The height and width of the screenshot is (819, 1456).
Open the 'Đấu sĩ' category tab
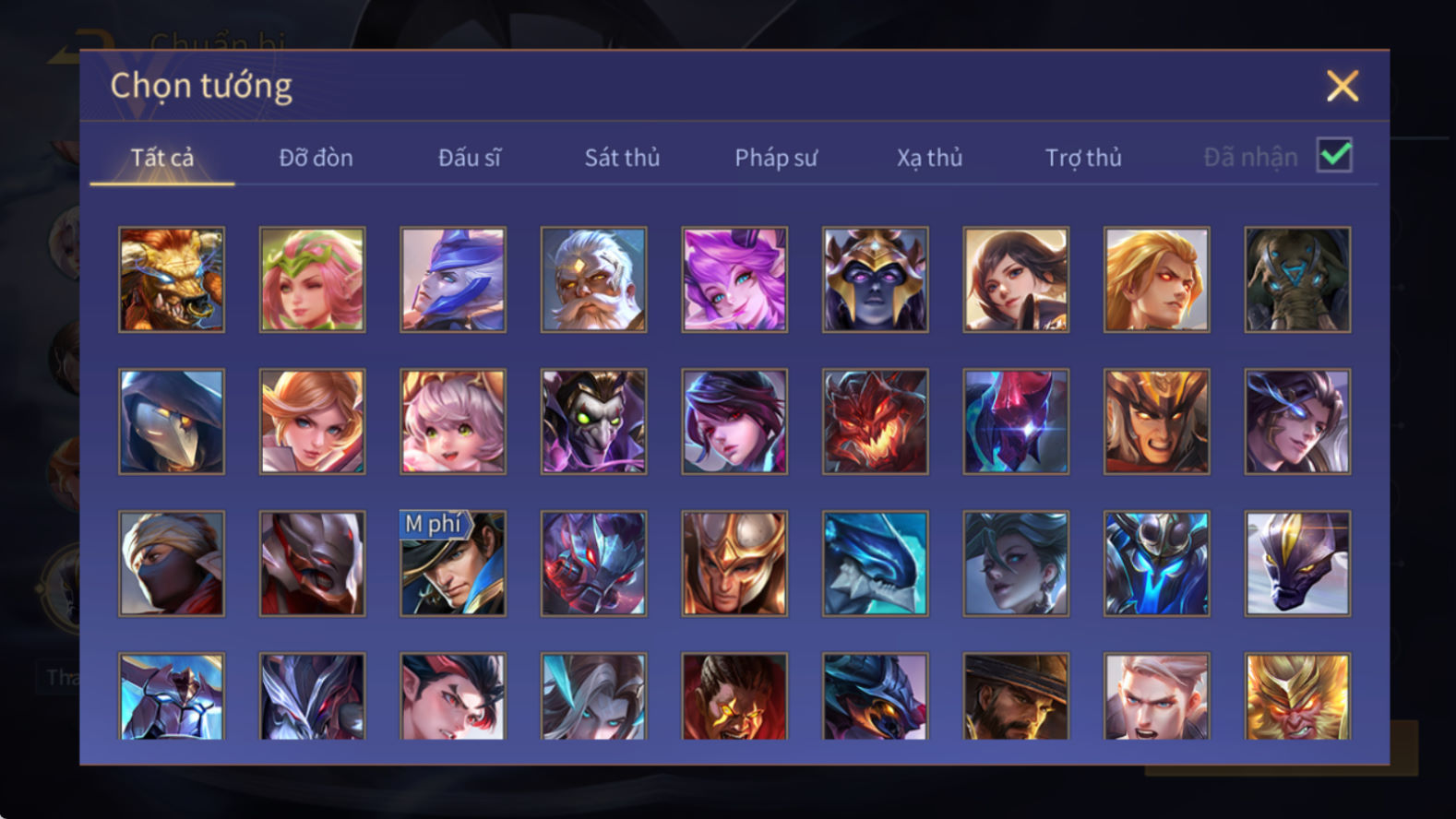tap(469, 158)
